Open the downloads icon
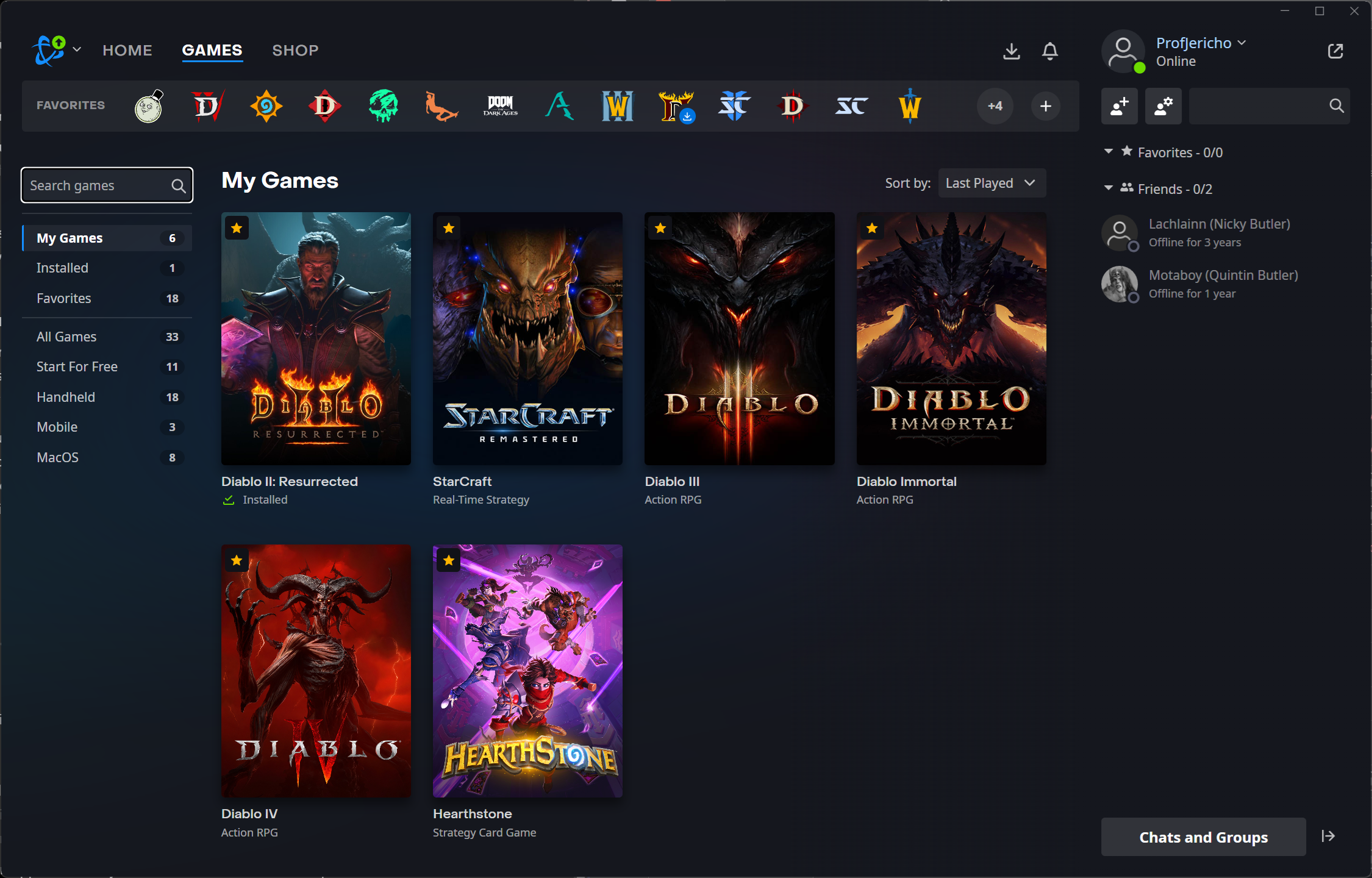Image resolution: width=1372 pixels, height=878 pixels. click(x=1012, y=51)
